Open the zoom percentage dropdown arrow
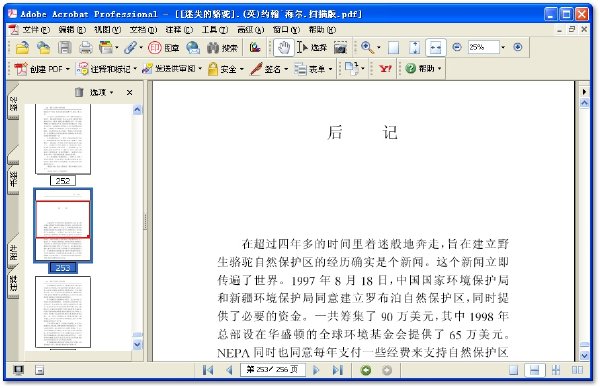Image resolution: width=600 pixels, height=388 pixels. [x=503, y=47]
